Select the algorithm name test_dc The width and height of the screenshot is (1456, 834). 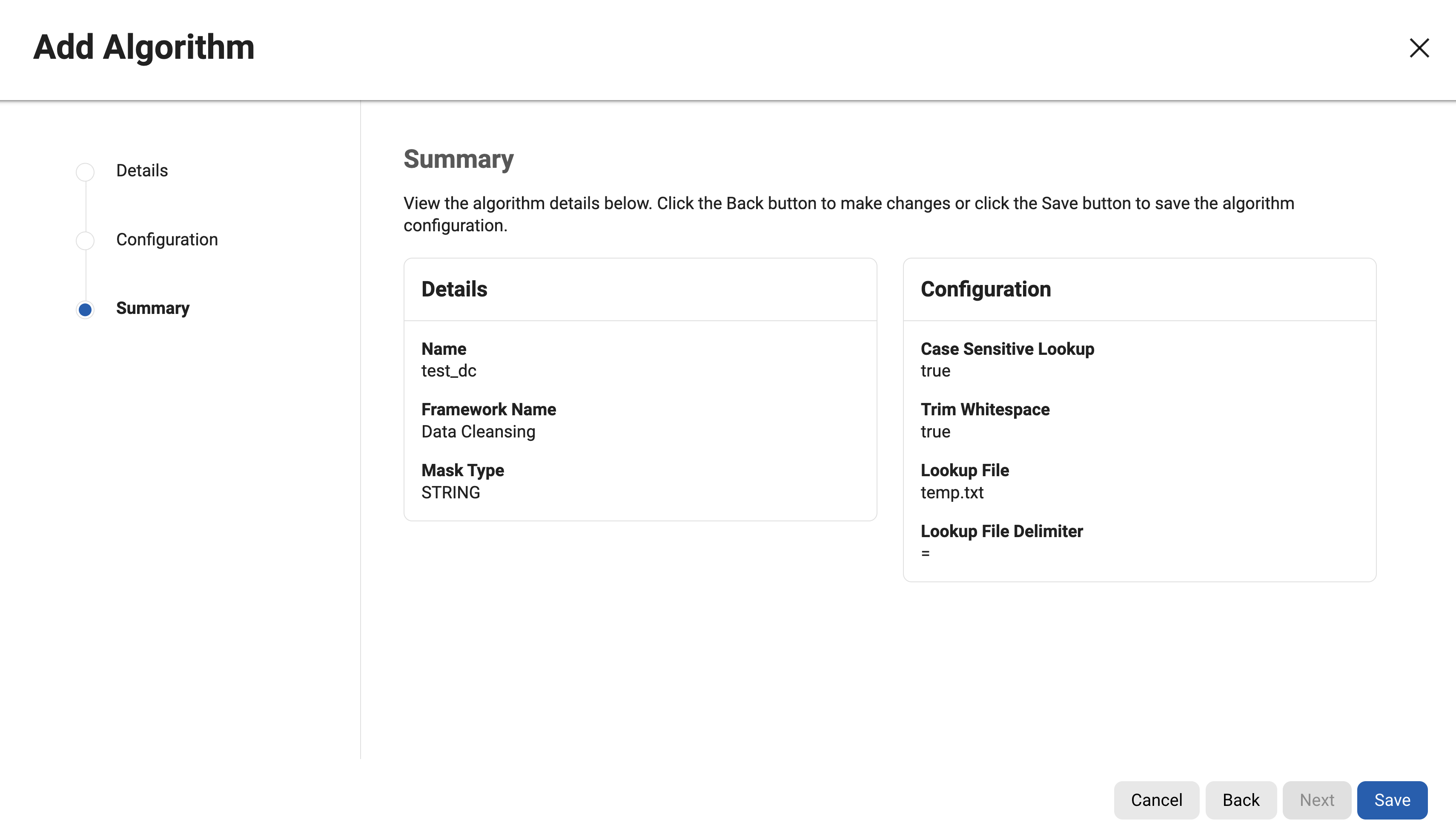pyautogui.click(x=449, y=371)
